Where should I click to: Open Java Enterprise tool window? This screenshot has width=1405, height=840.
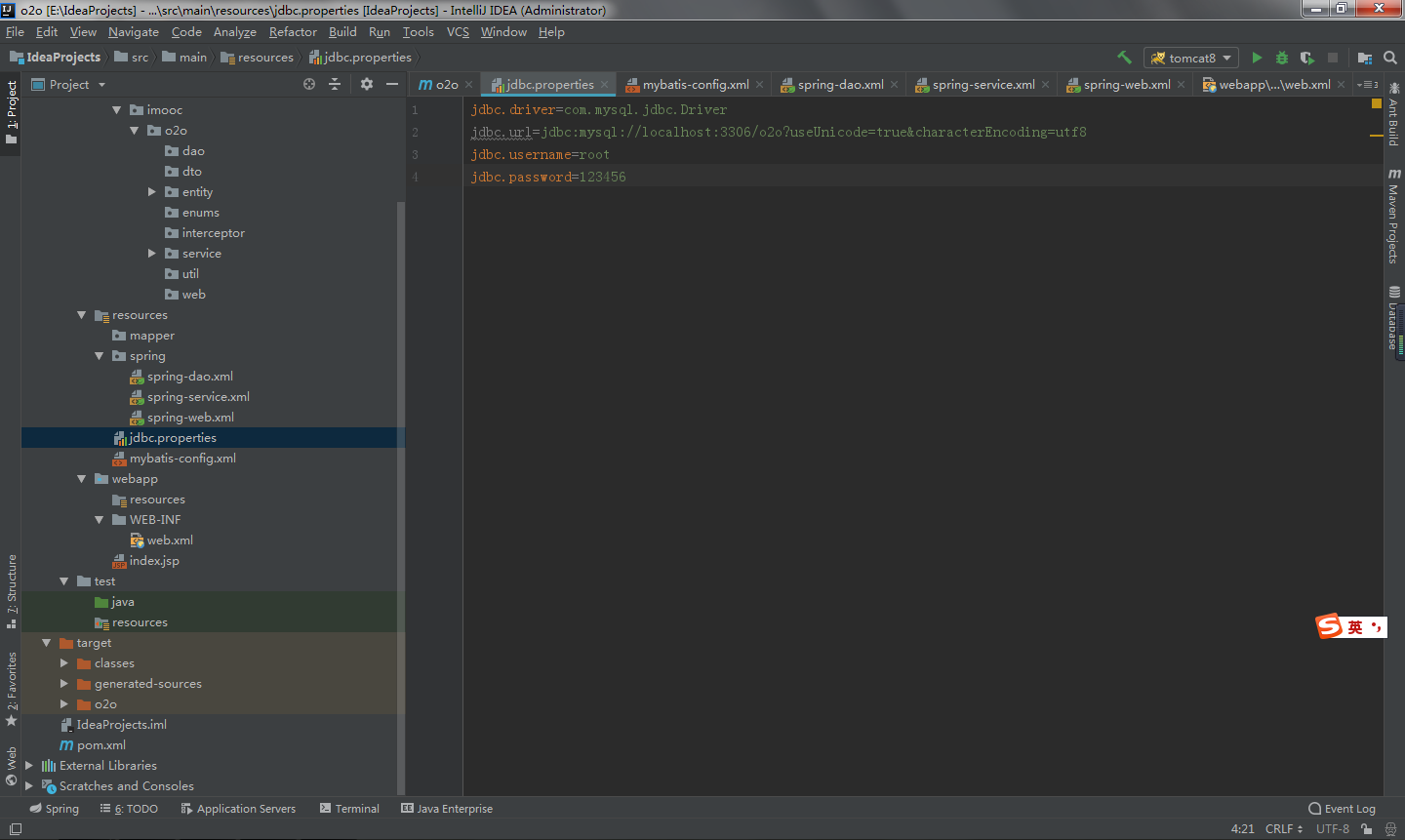(x=447, y=809)
